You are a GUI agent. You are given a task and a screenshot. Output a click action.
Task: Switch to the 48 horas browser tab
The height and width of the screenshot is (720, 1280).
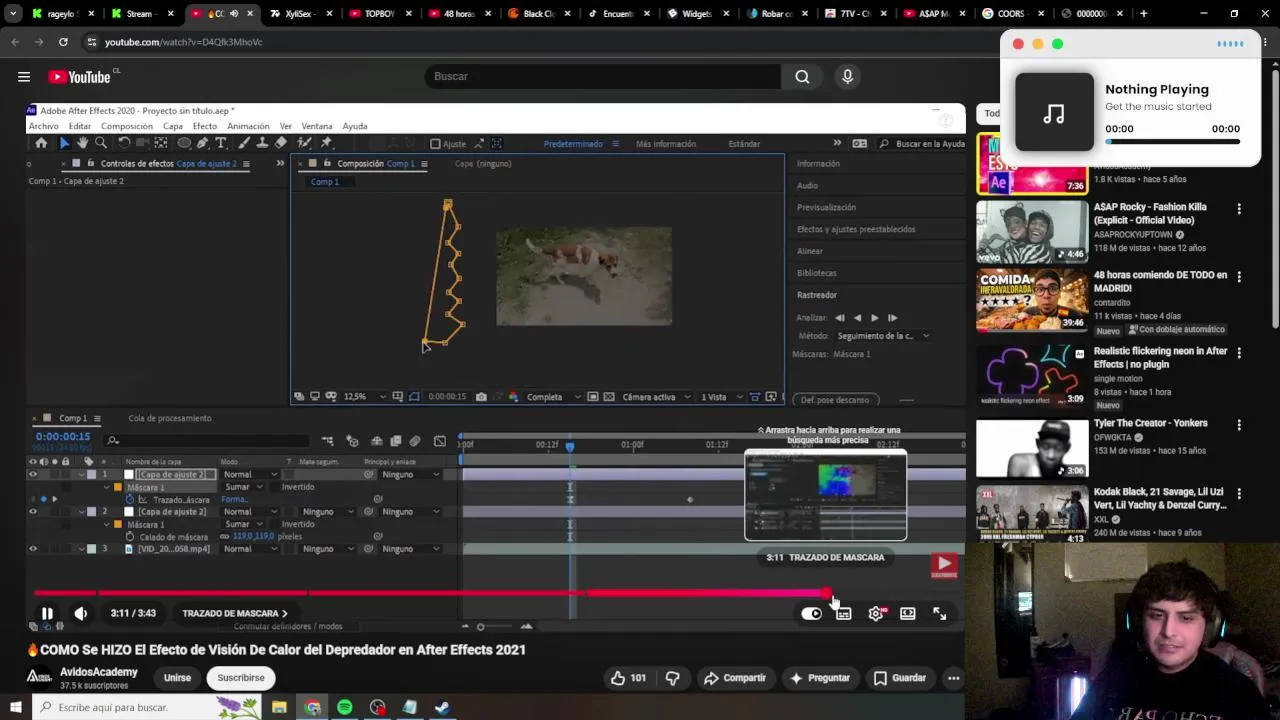[x=458, y=14]
